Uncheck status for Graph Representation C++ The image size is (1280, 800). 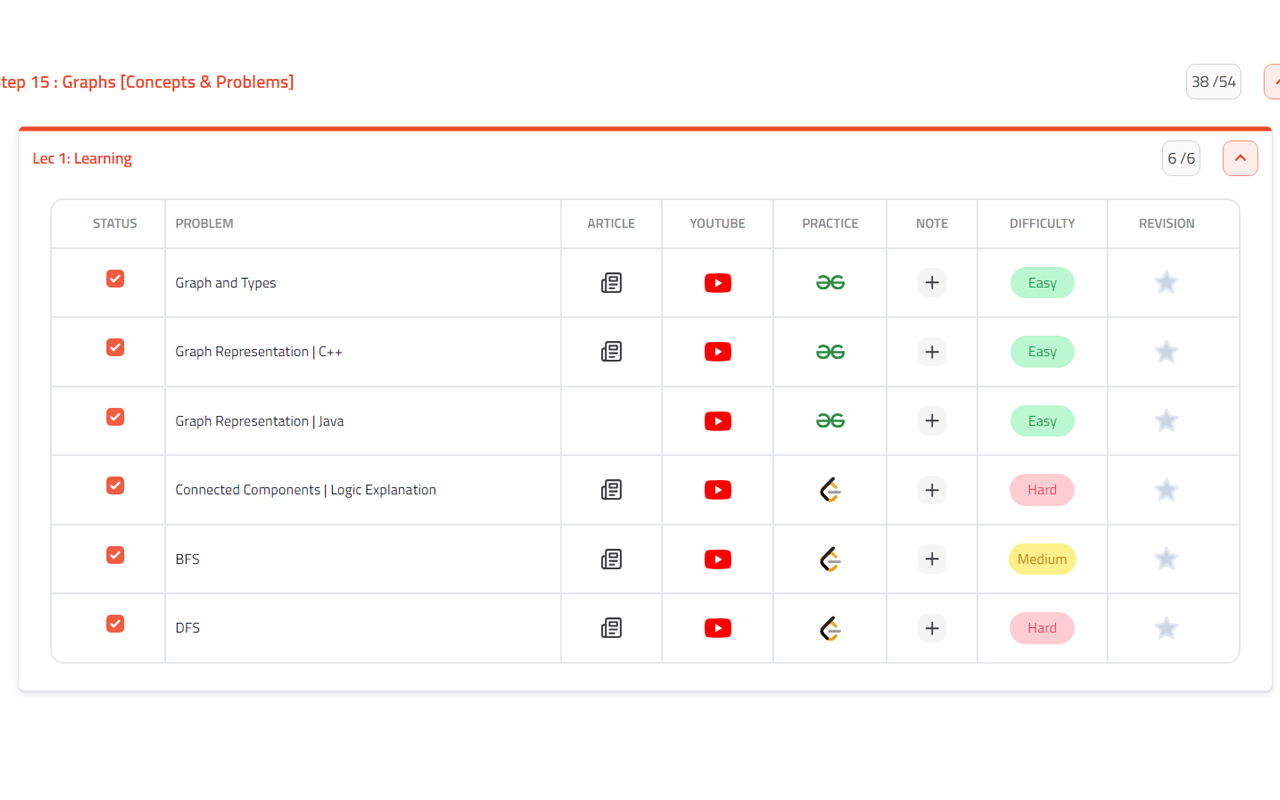115,347
